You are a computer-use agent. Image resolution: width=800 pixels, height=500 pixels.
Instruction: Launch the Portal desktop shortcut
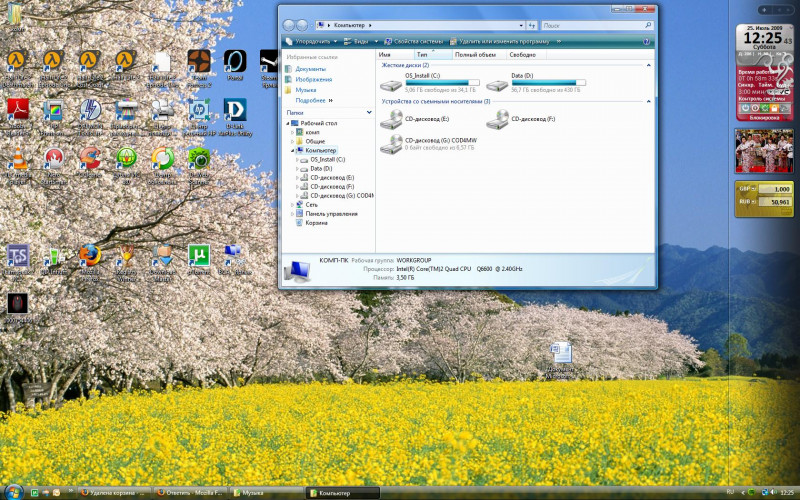(x=235, y=61)
